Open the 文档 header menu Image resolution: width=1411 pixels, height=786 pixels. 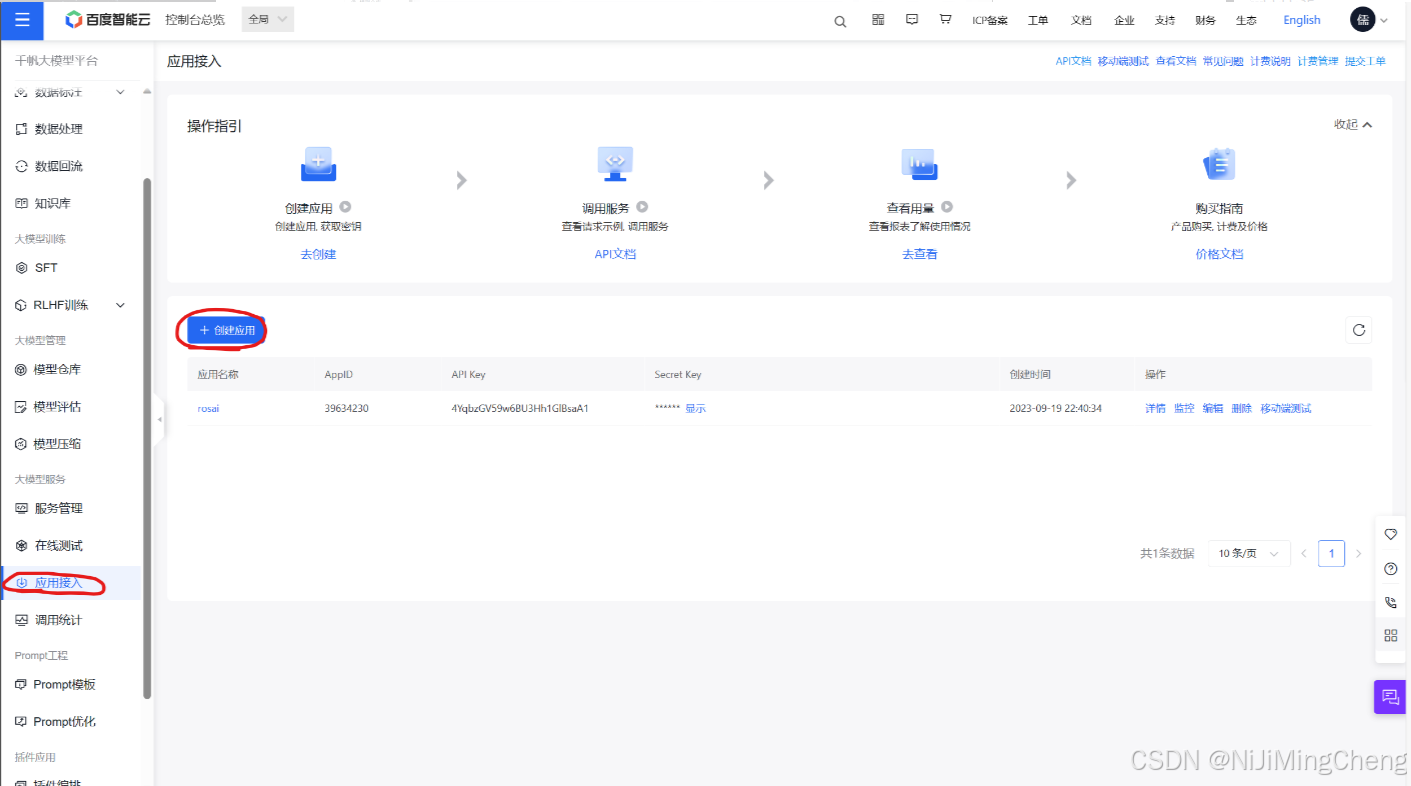(1081, 21)
